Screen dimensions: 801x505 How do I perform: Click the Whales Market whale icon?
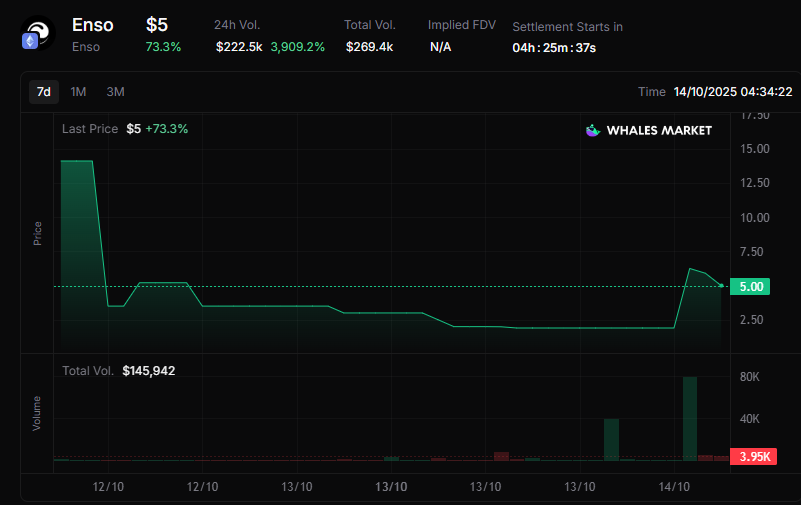[x=593, y=130]
